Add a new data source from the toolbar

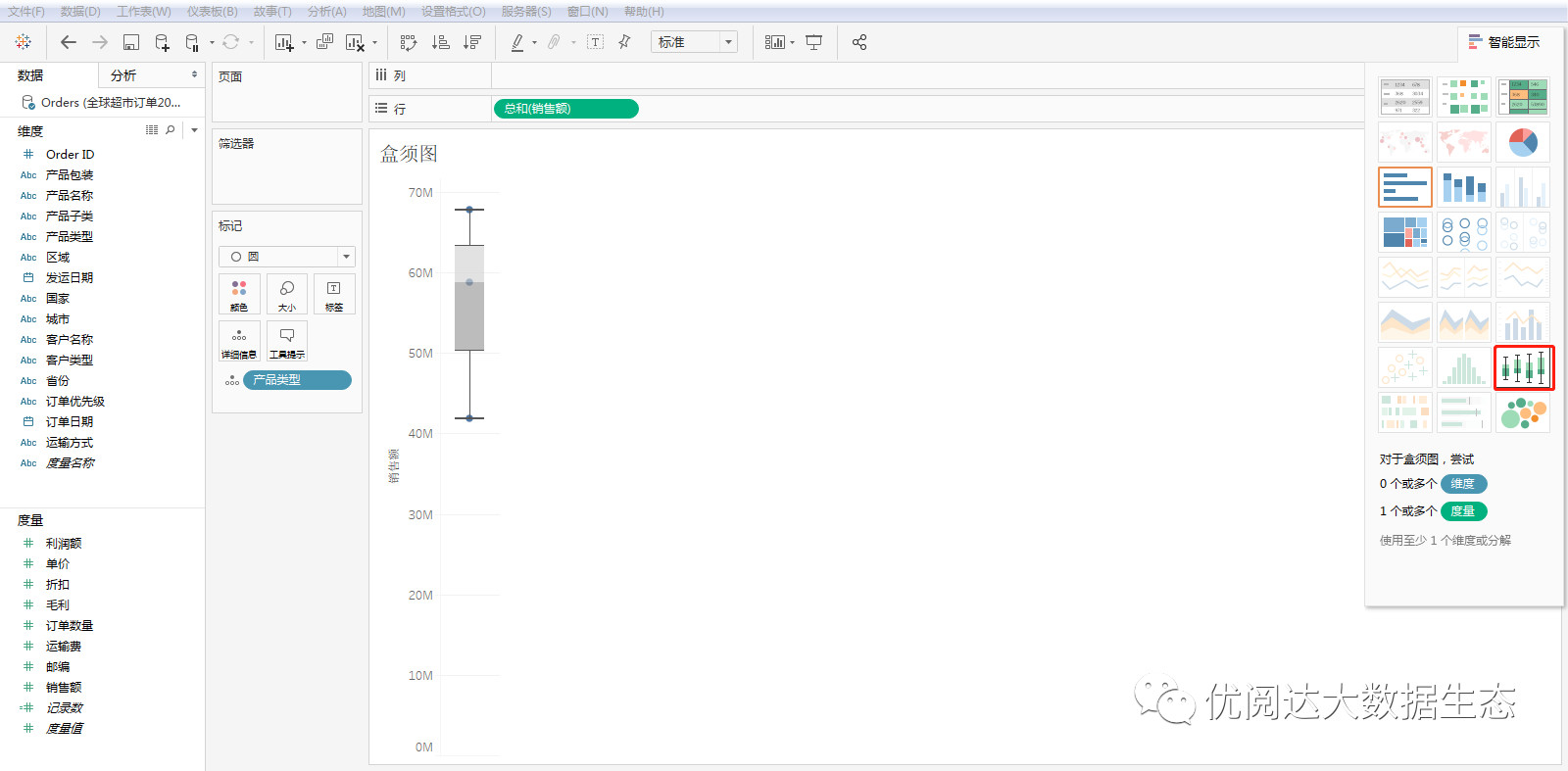point(163,42)
